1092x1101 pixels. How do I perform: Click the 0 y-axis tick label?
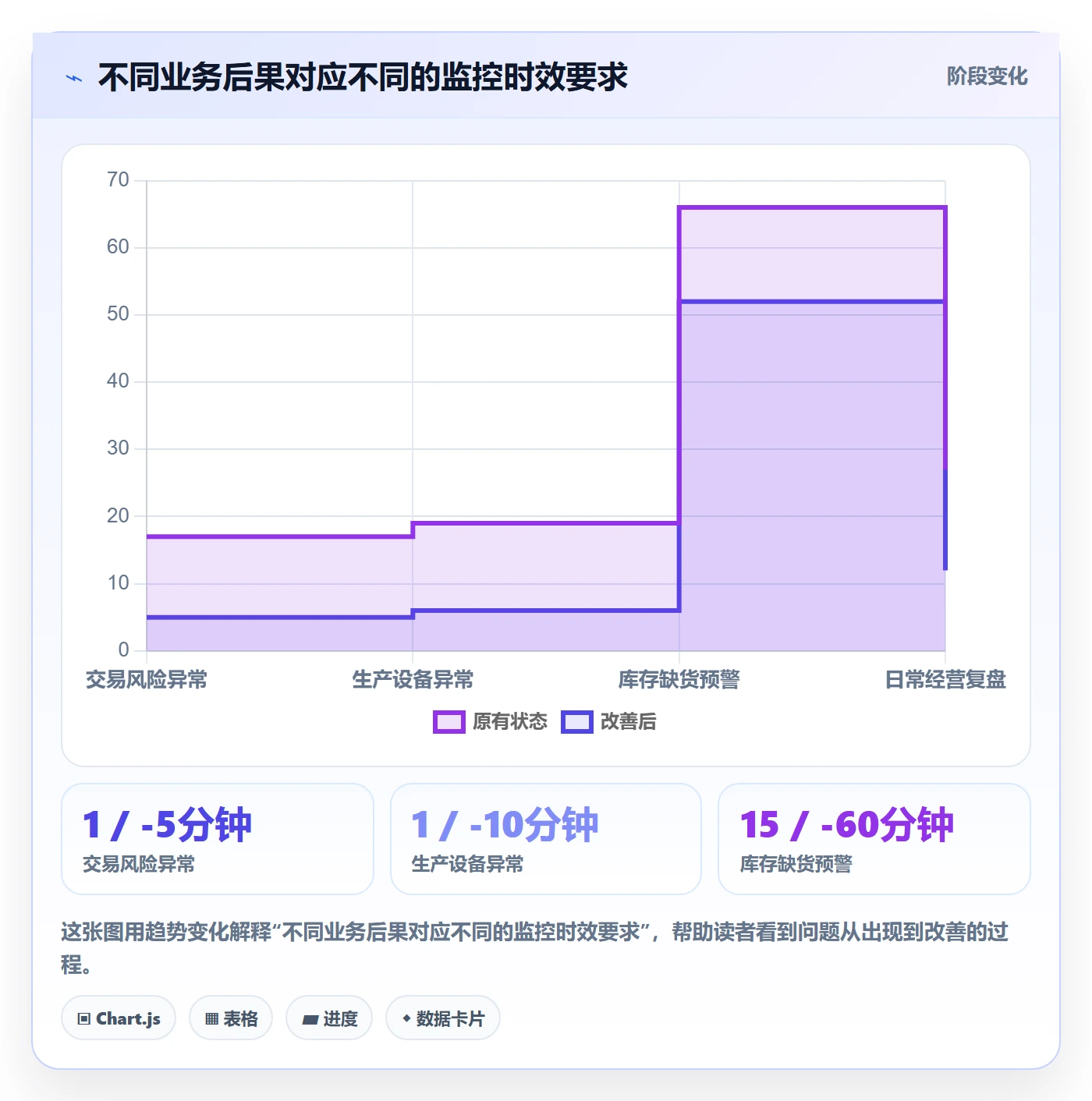123,650
